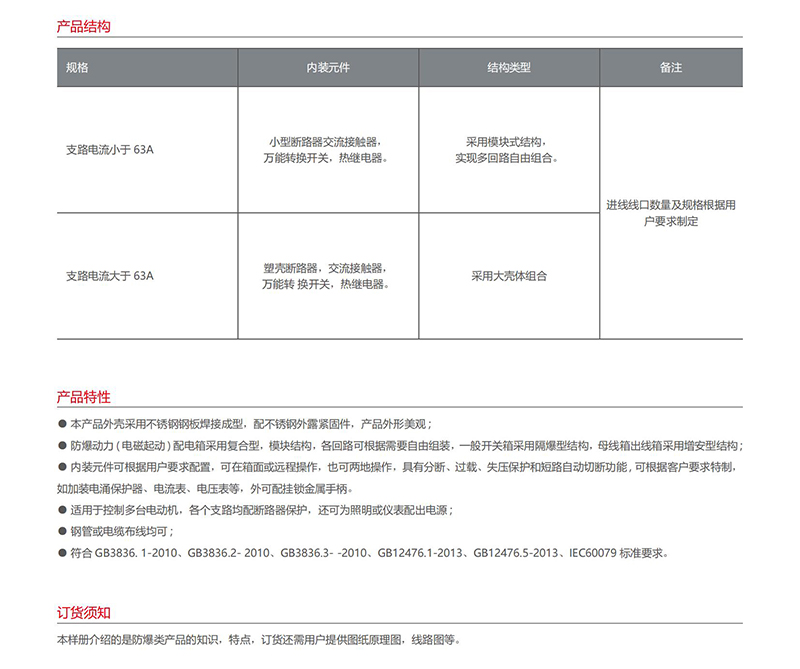Click the 产品结构 section heading
This screenshot has width=800, height=669.
(83, 27)
